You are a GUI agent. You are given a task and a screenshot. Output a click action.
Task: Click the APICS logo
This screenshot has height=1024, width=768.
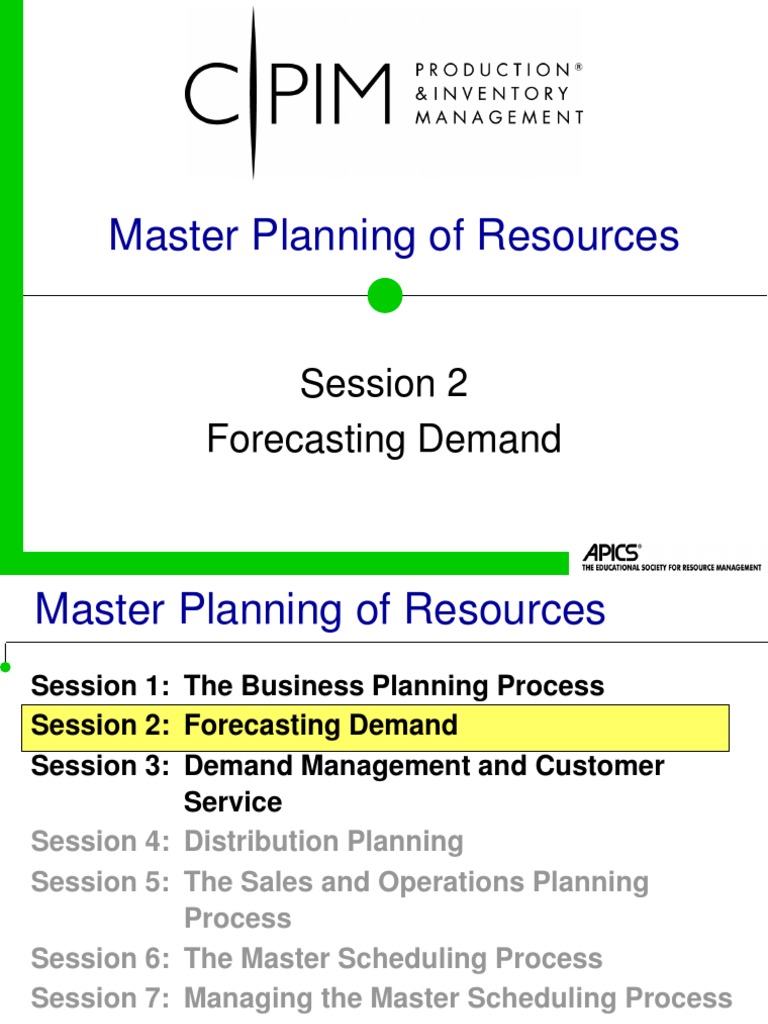click(611, 551)
